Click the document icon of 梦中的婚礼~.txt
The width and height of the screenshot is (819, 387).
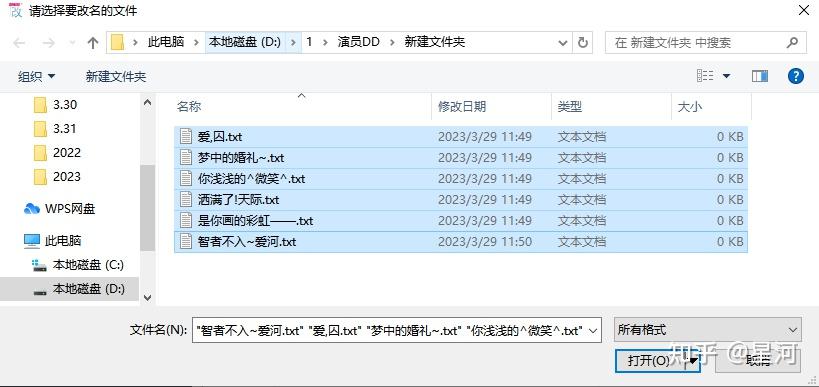click(x=186, y=157)
